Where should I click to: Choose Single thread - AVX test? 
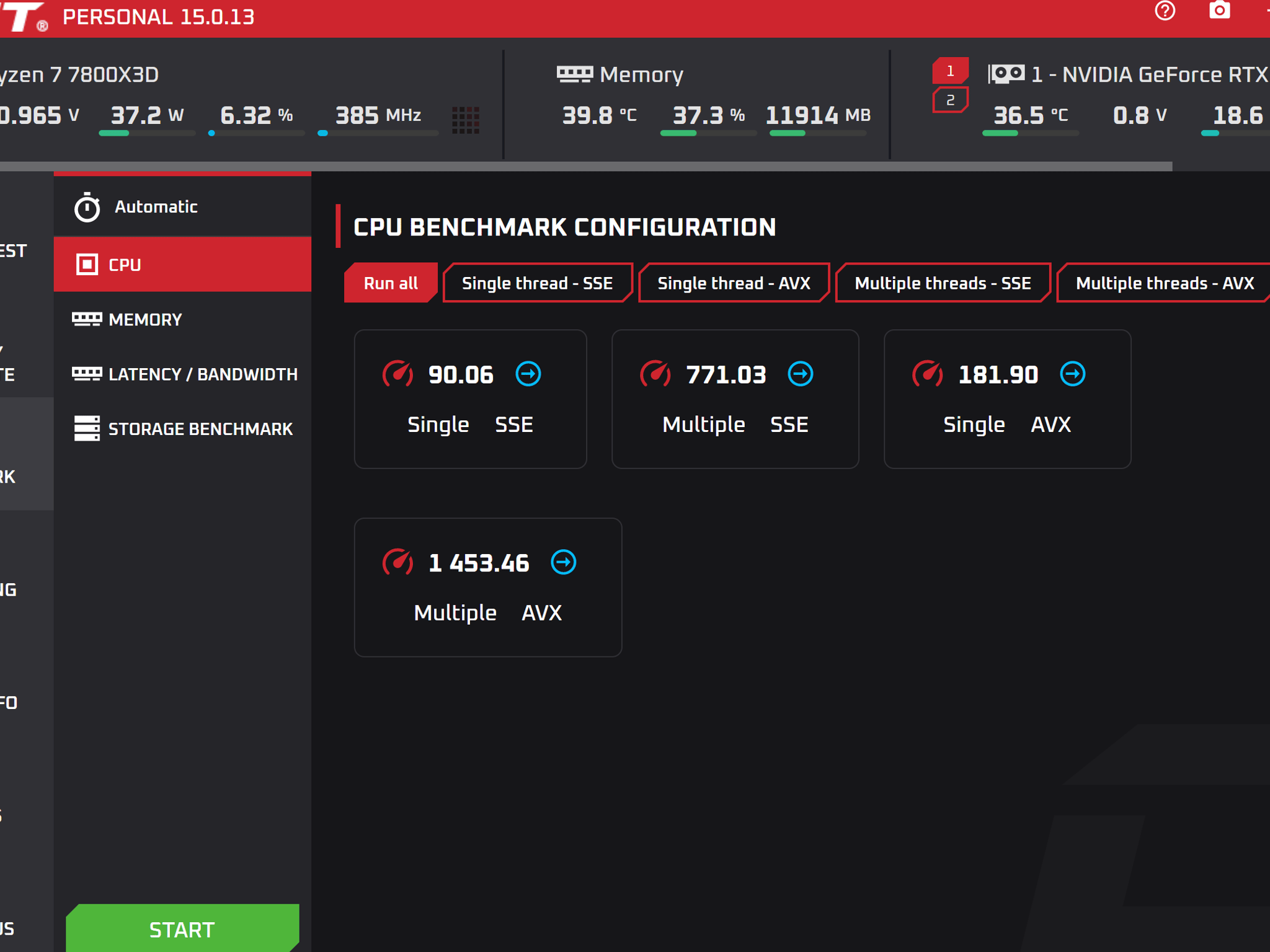pos(734,283)
